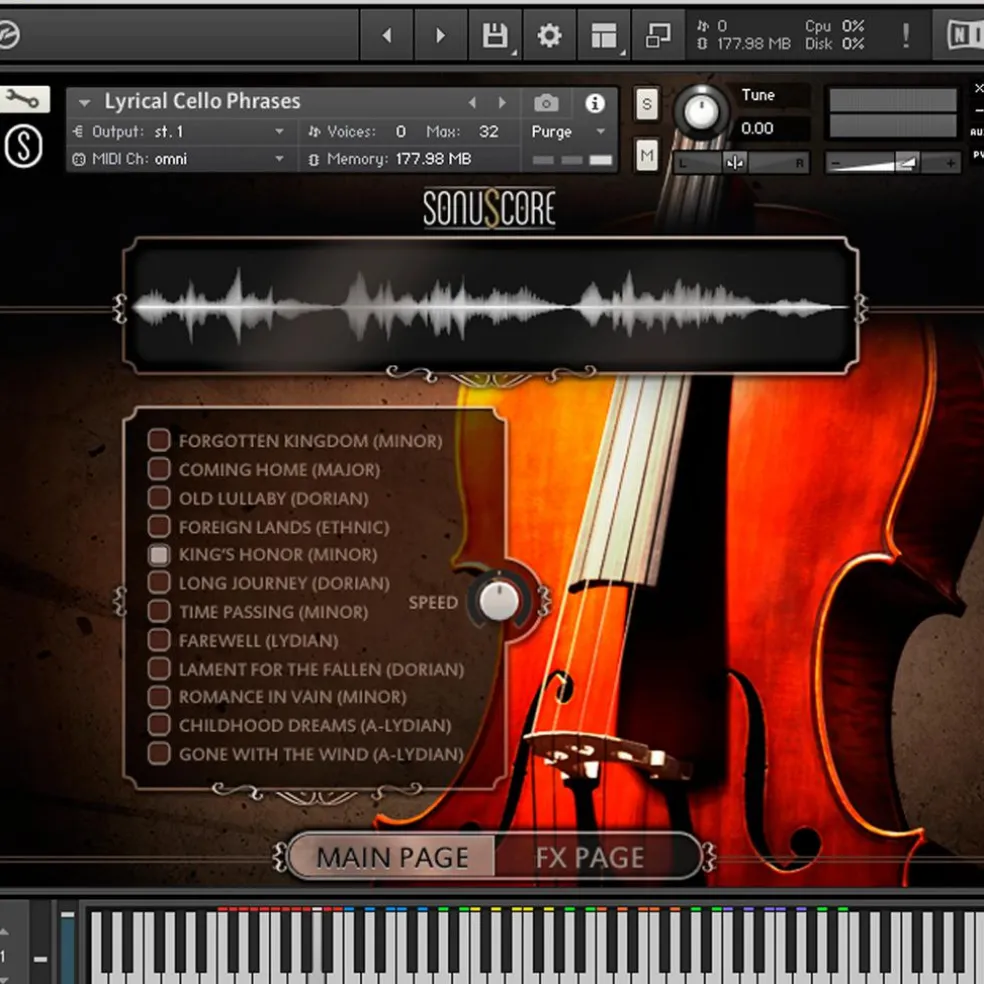Click the SONUSCORE logo
984x984 pixels.
pyautogui.click(x=489, y=208)
